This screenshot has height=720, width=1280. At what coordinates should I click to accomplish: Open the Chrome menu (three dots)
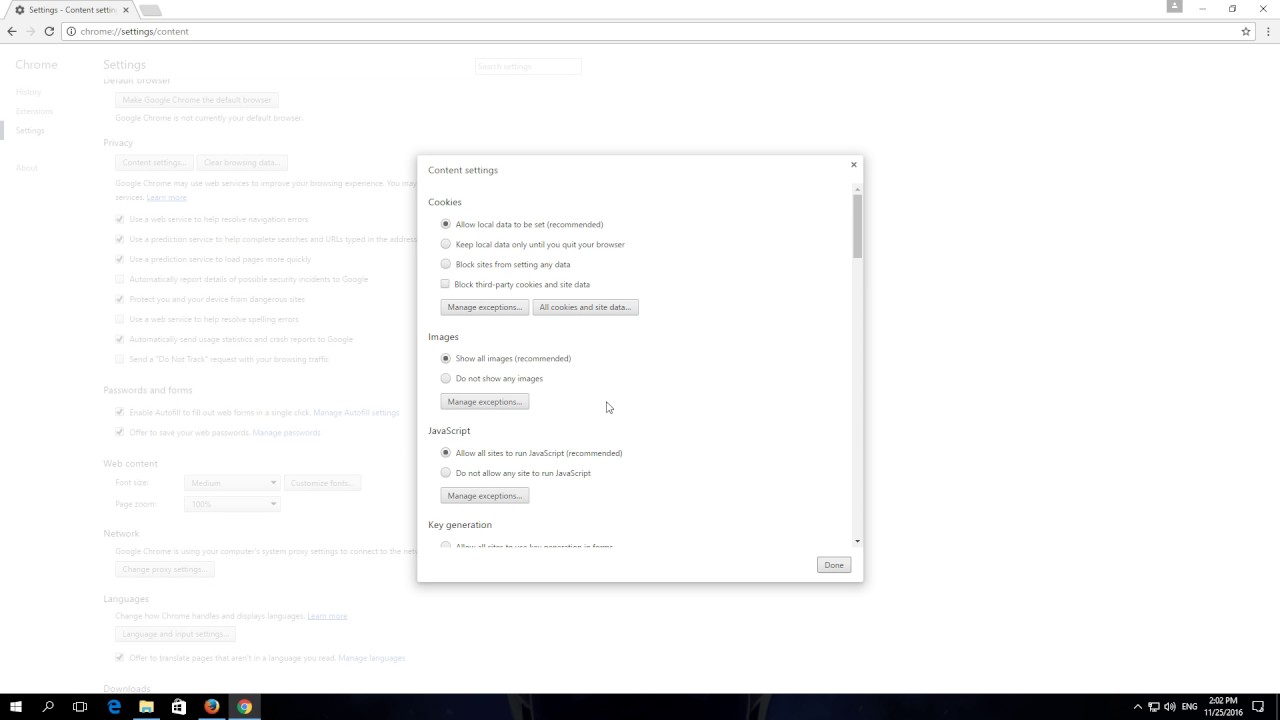1266,31
